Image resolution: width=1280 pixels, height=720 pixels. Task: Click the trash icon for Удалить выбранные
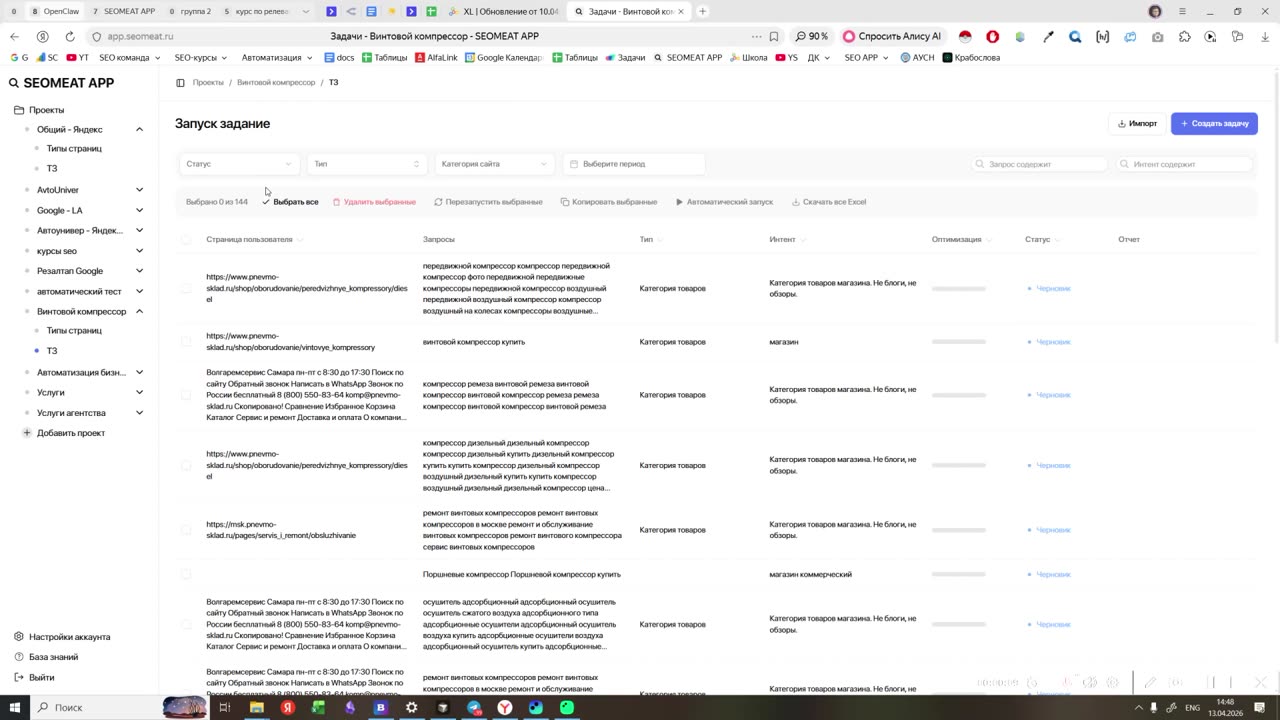coord(336,202)
